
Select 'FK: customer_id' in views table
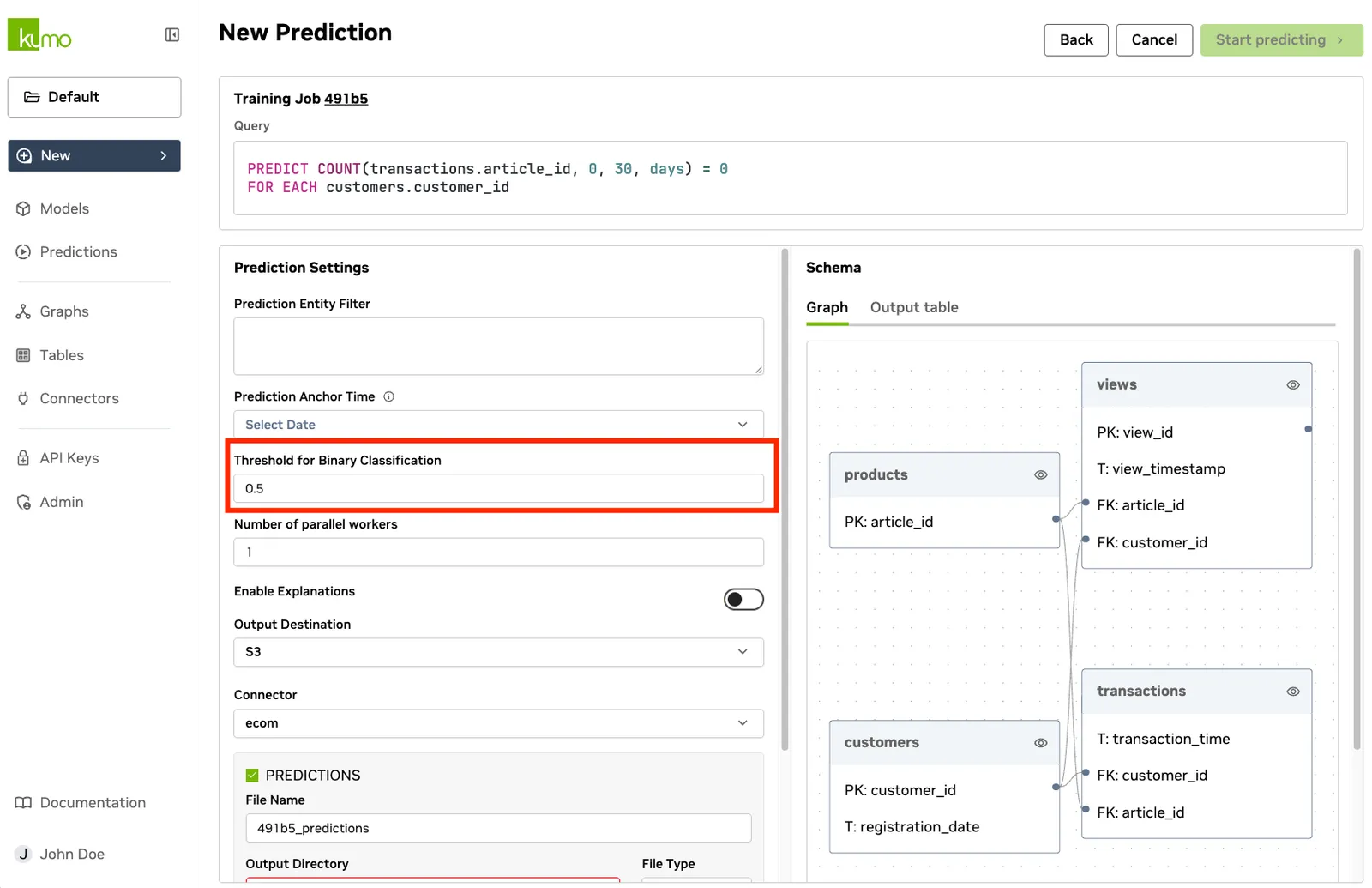click(x=1152, y=542)
